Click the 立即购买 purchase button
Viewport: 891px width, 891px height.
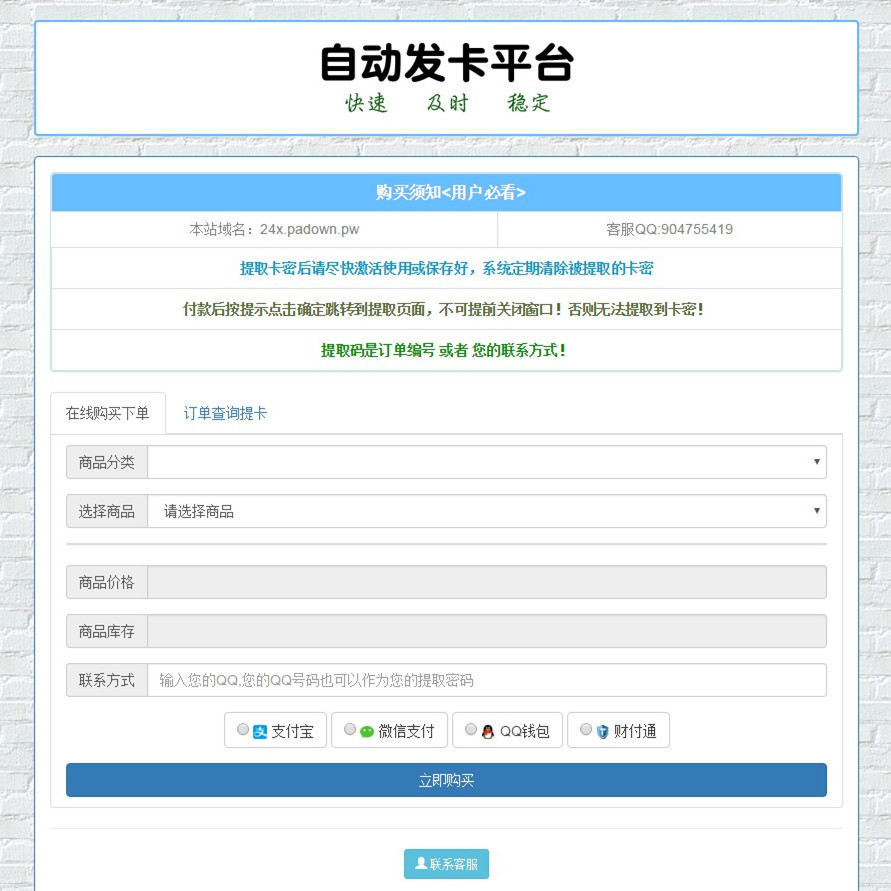click(445, 780)
